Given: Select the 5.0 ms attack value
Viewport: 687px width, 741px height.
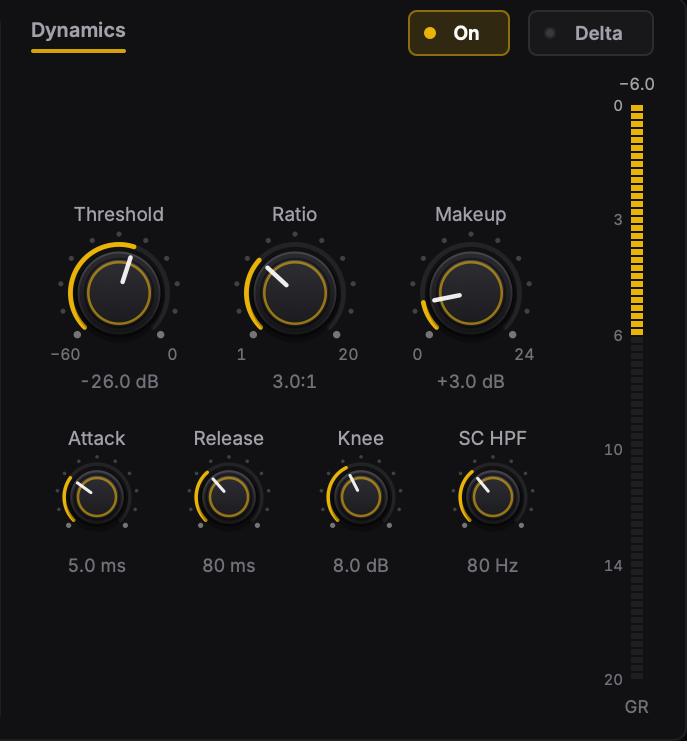Looking at the screenshot, I should coord(97,565).
